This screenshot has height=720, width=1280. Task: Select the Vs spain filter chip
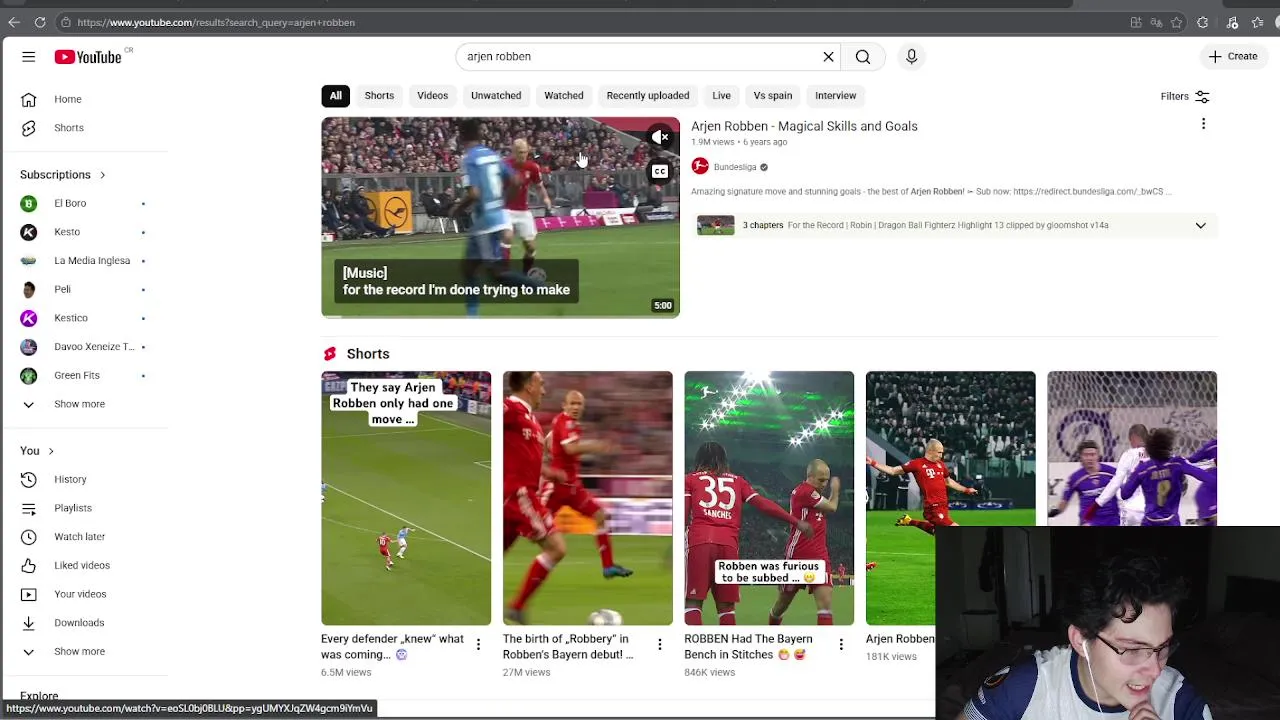tap(773, 96)
